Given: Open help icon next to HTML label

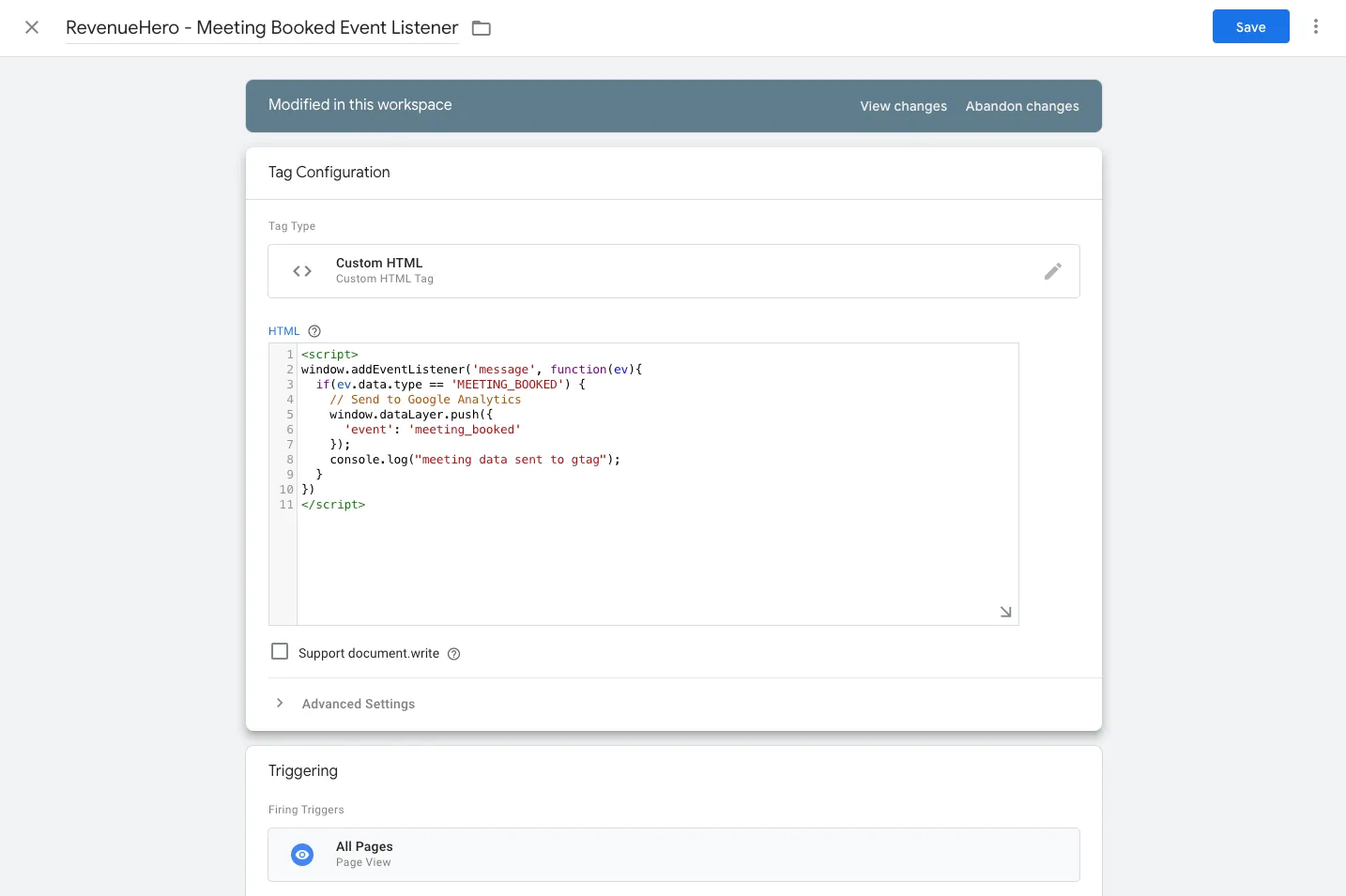Looking at the screenshot, I should (x=314, y=331).
